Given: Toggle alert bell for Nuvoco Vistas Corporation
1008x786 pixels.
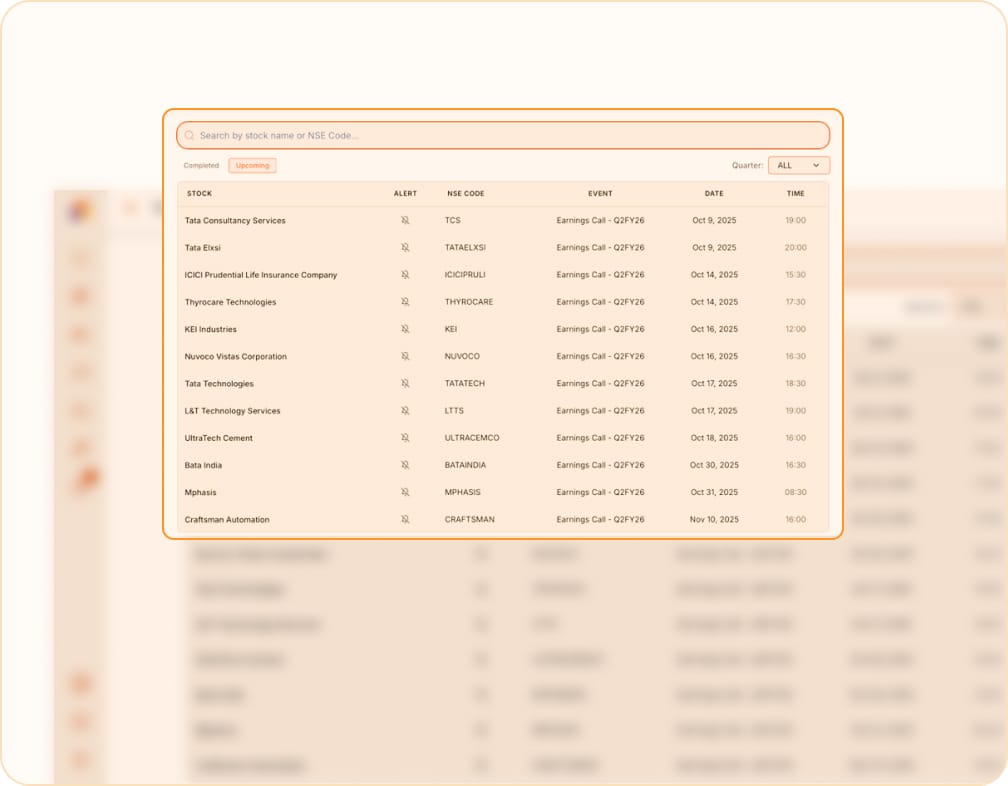Looking at the screenshot, I should pyautogui.click(x=405, y=356).
